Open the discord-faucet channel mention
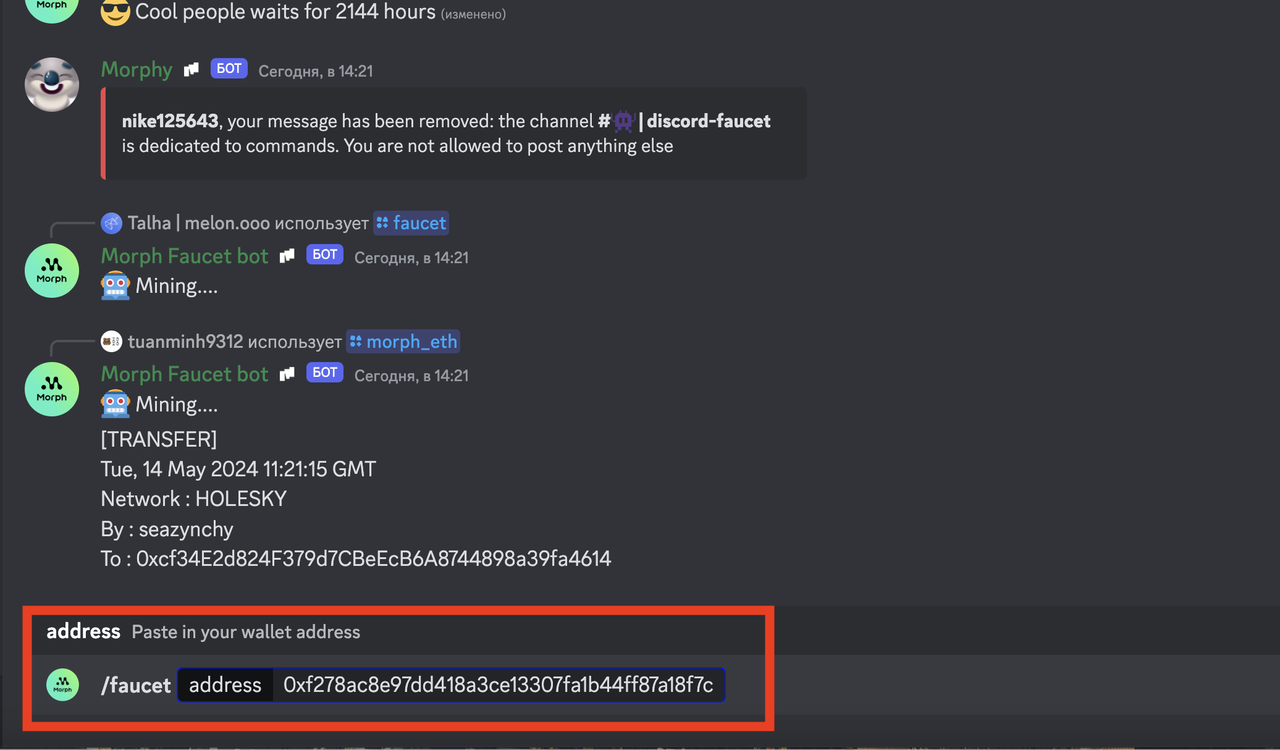Viewport: 1280px width, 750px height. (686, 121)
